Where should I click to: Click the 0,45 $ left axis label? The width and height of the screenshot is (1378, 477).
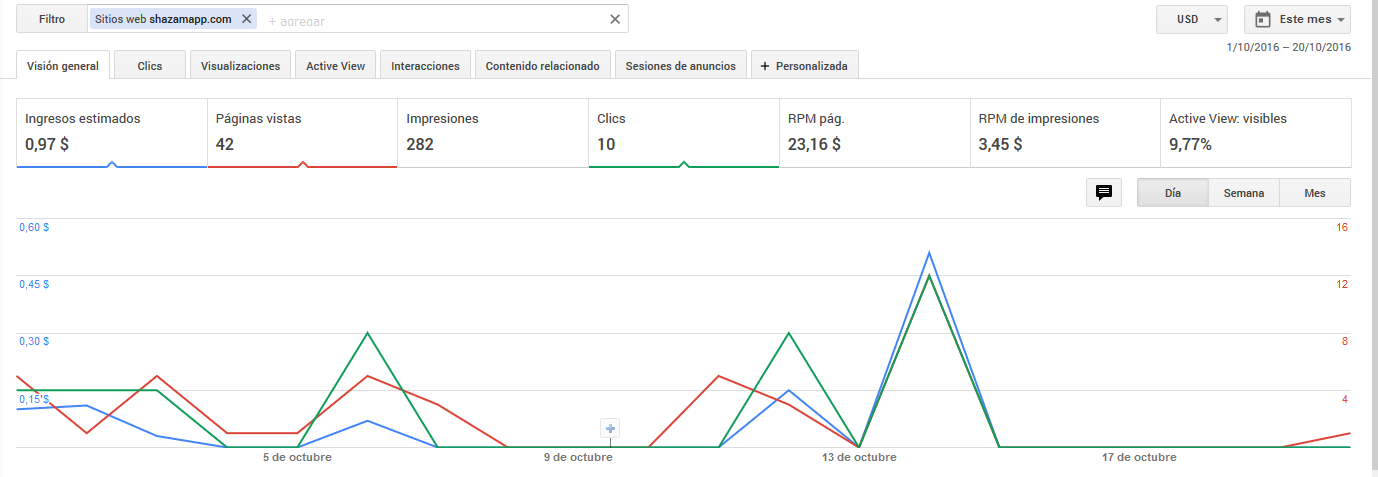pos(34,284)
